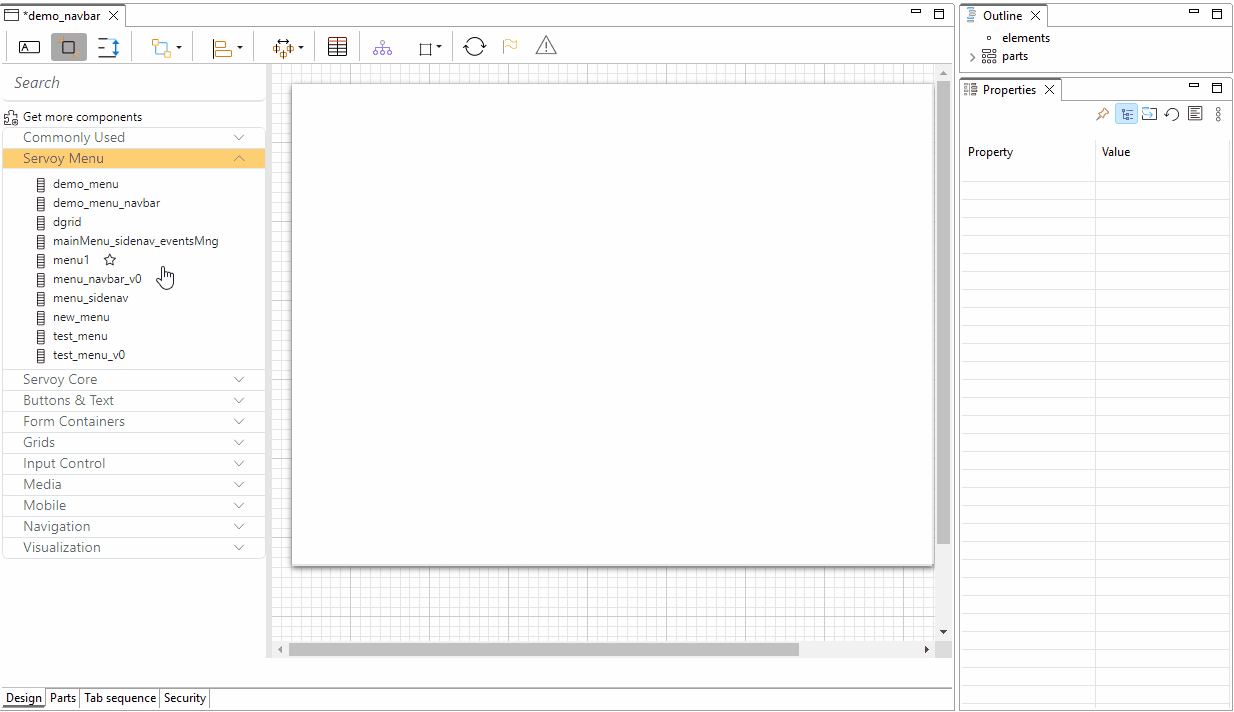The width and height of the screenshot is (1234, 712).
Task: Click the purple hierarchy tree icon
Action: (382, 47)
